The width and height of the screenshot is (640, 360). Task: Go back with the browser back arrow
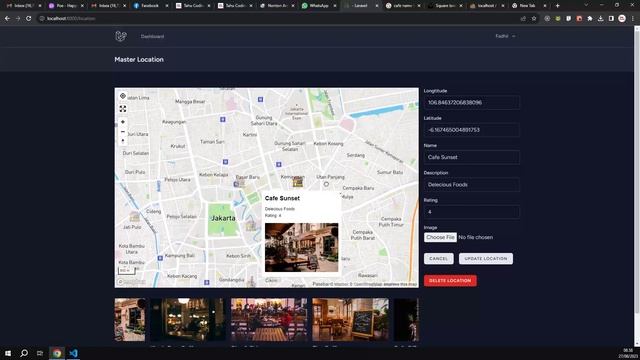[x=7, y=18]
